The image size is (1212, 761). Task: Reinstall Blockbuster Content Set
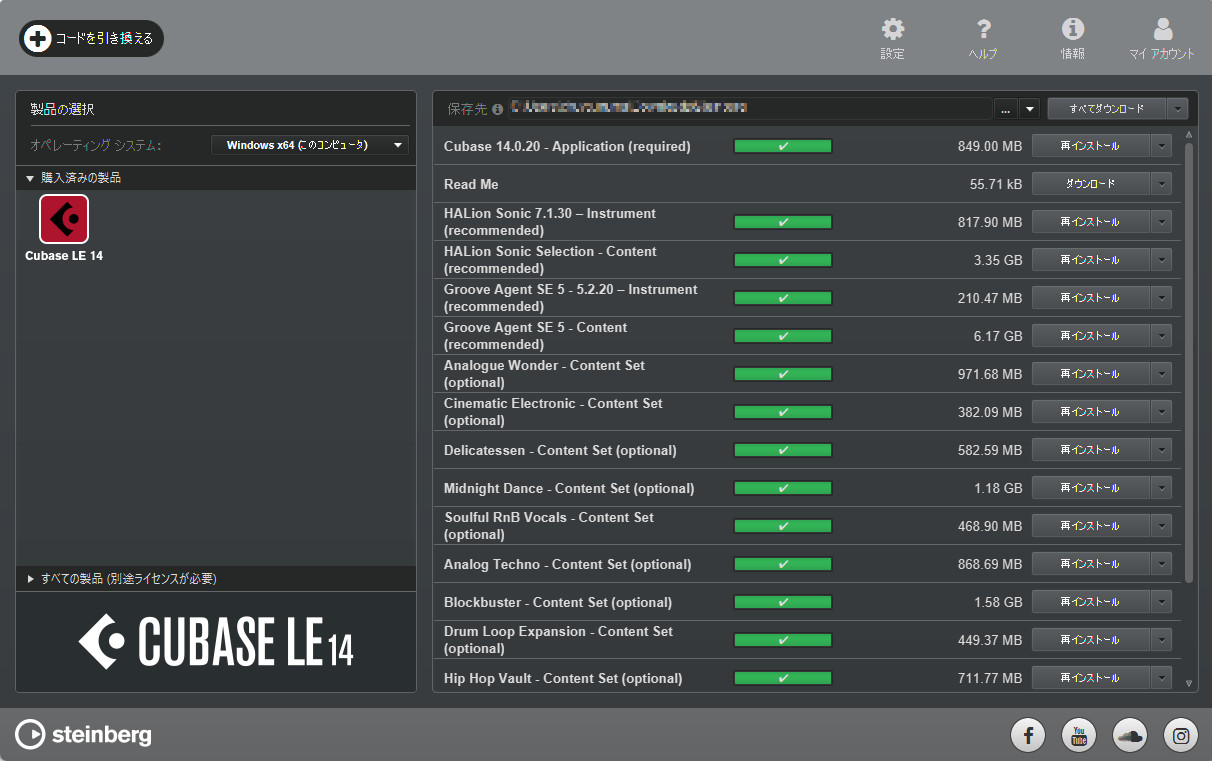1091,602
